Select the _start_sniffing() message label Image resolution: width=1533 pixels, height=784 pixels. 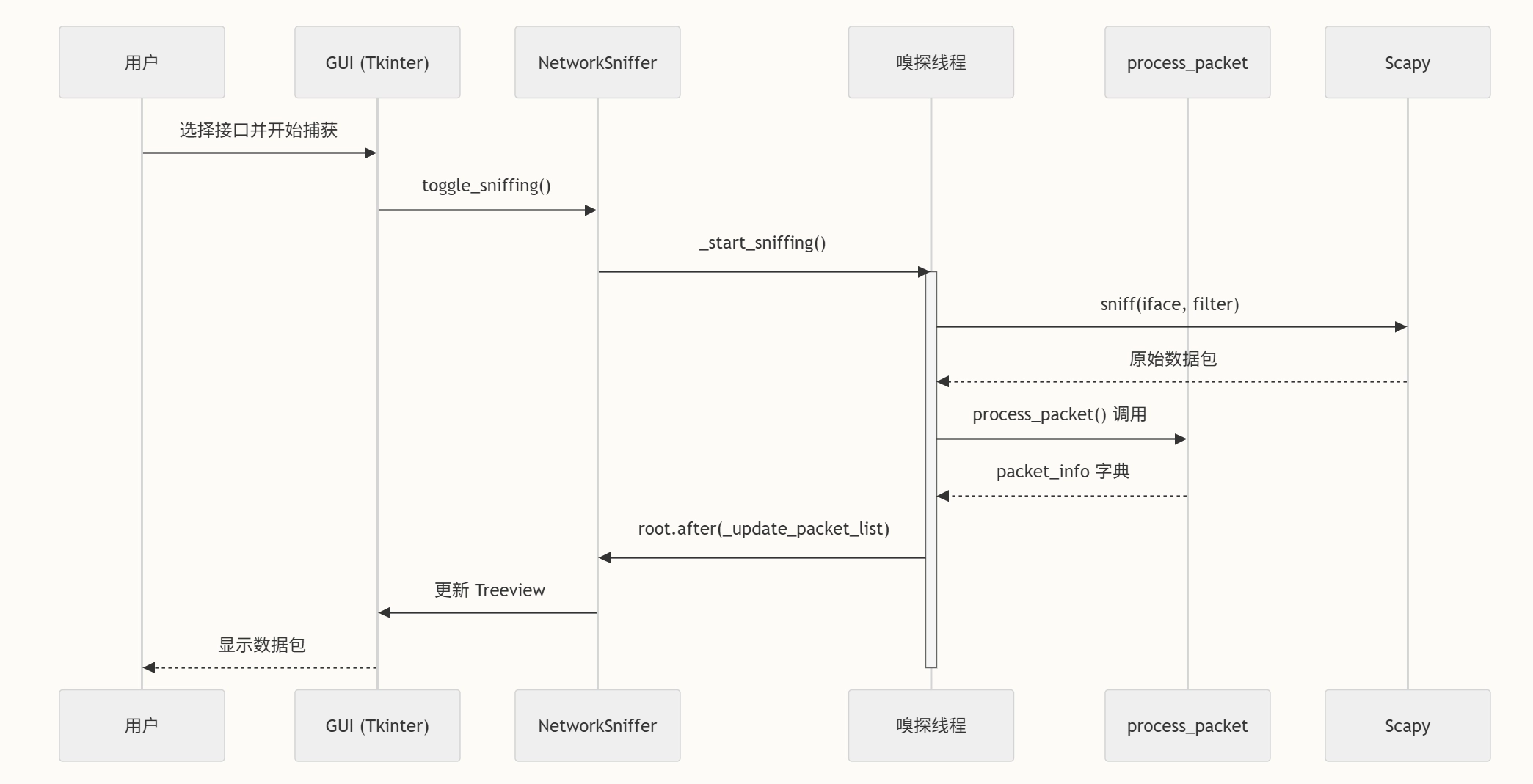click(x=762, y=243)
